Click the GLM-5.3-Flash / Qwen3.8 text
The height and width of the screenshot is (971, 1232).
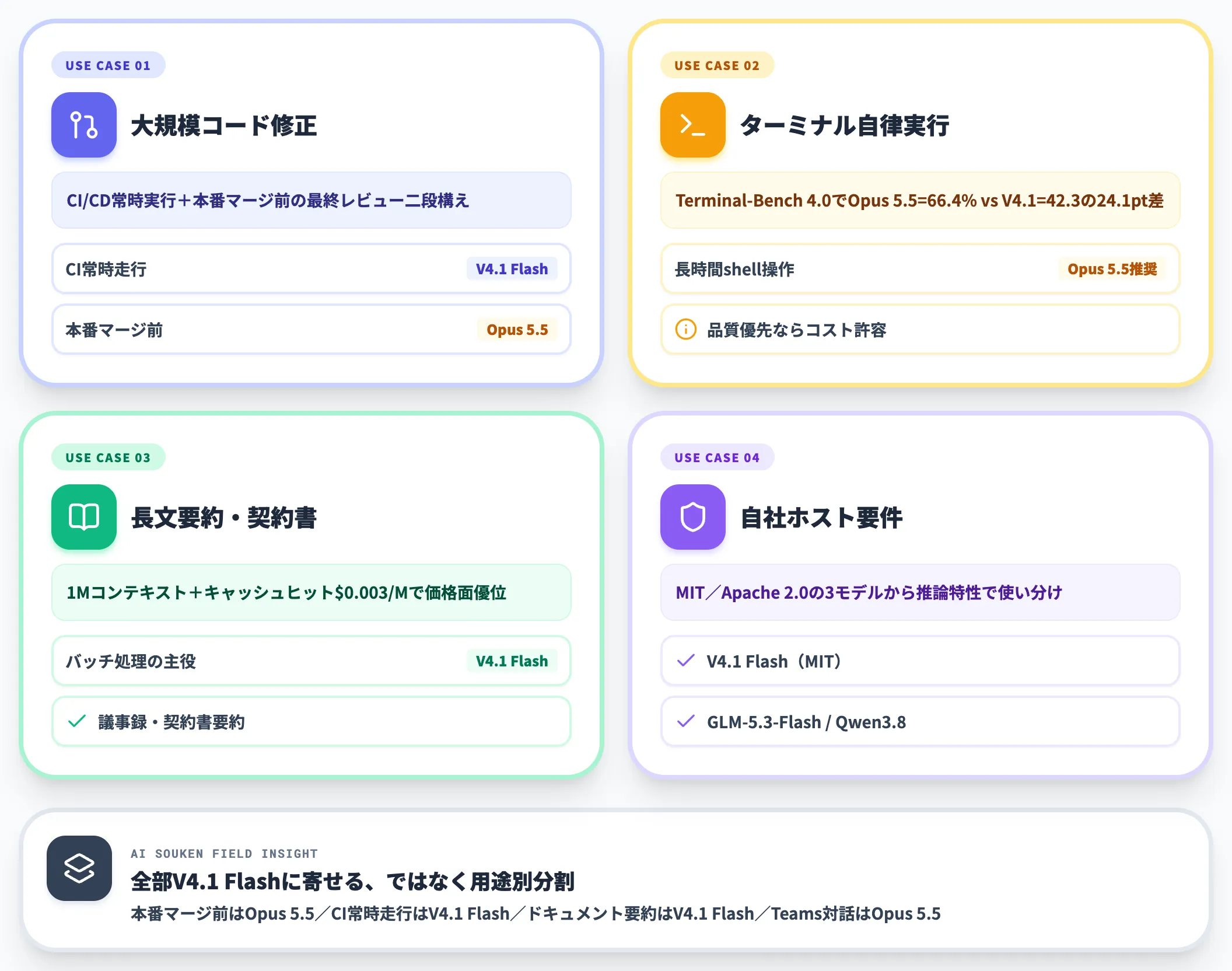[x=807, y=722]
